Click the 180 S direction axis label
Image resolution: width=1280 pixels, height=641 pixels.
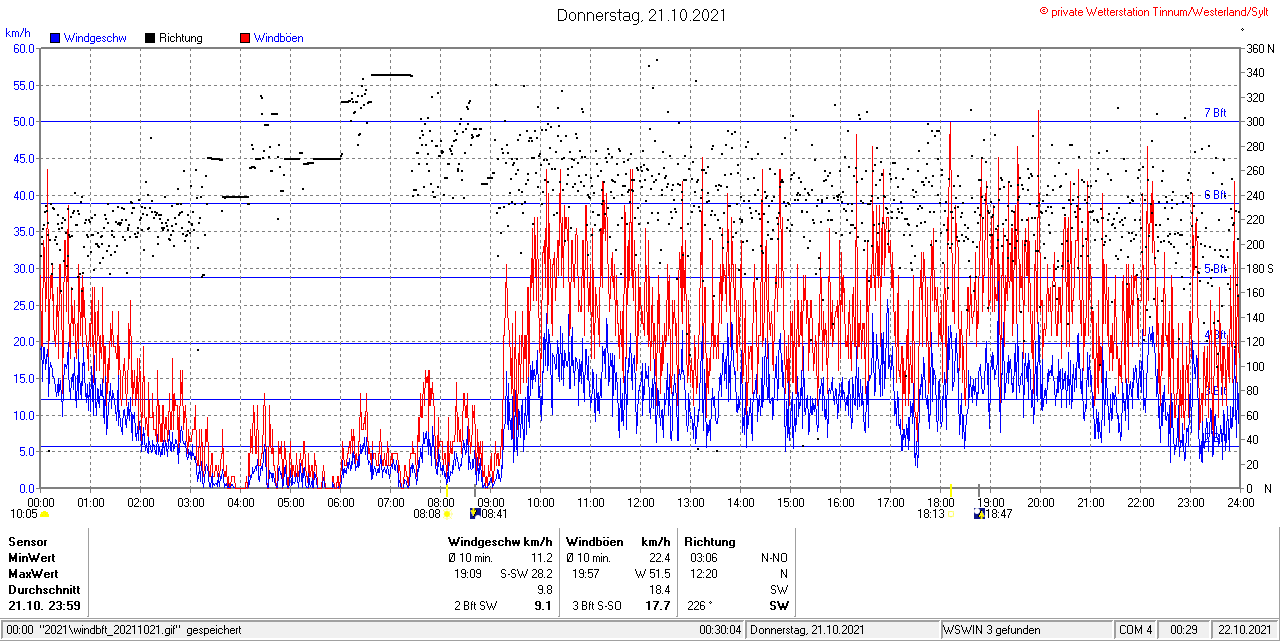(x=1260, y=269)
